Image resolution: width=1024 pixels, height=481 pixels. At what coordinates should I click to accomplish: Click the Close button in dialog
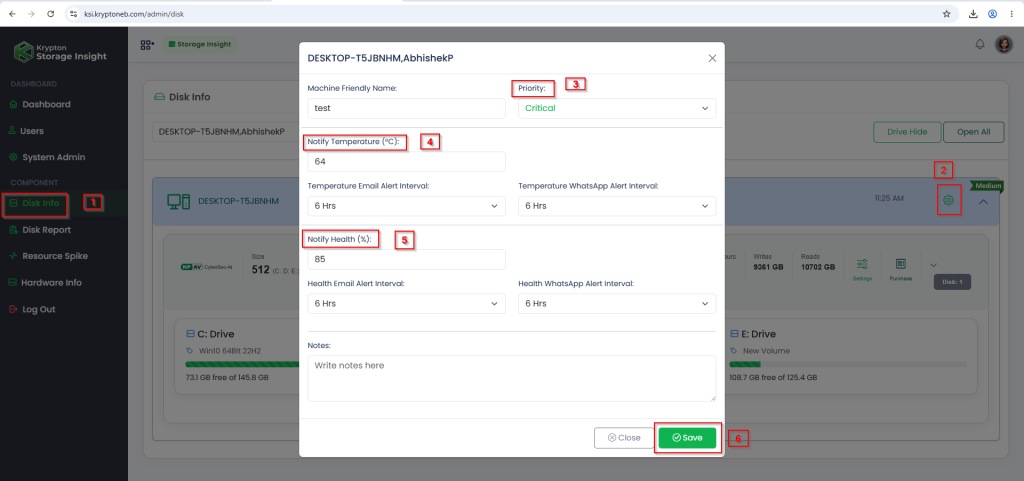pyautogui.click(x=624, y=438)
